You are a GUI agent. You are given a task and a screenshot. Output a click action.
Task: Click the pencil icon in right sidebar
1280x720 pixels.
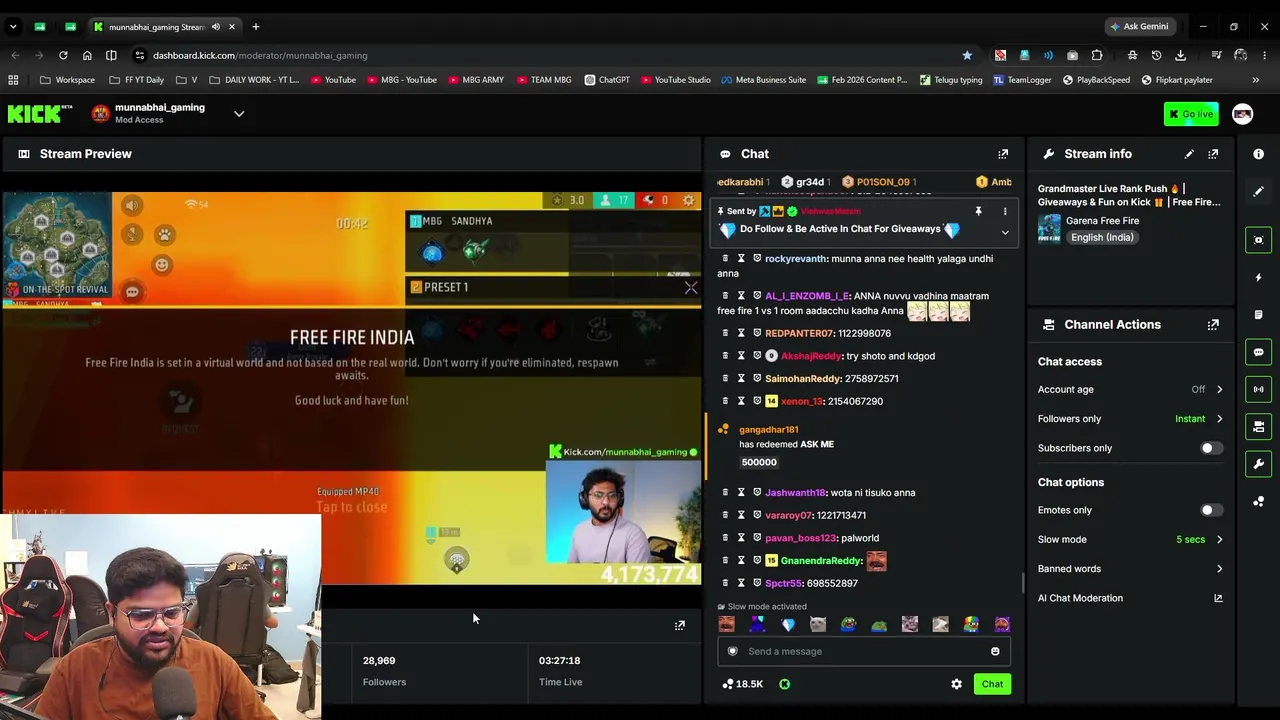(1258, 191)
